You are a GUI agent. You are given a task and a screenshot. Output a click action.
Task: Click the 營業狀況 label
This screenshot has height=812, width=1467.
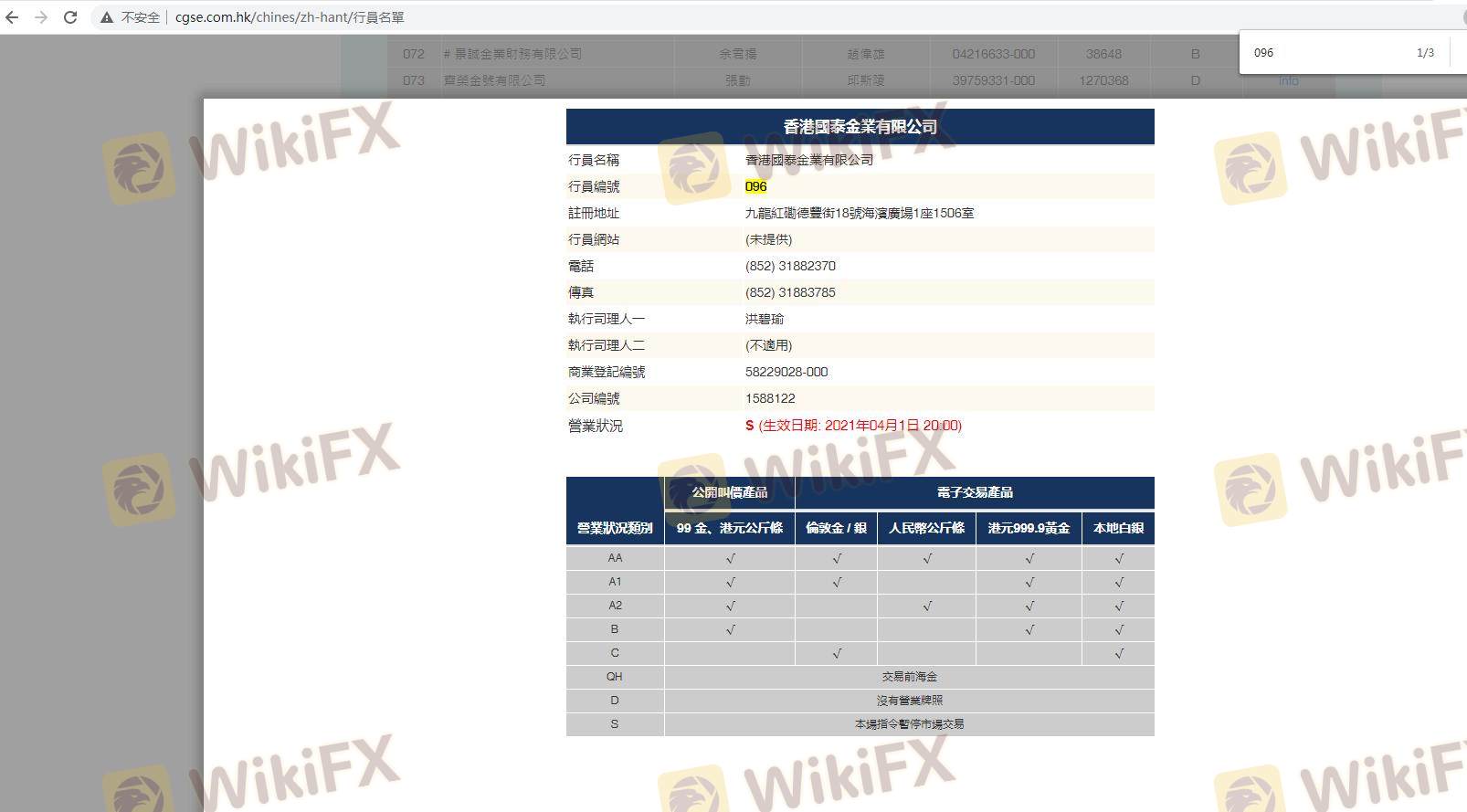coord(596,426)
